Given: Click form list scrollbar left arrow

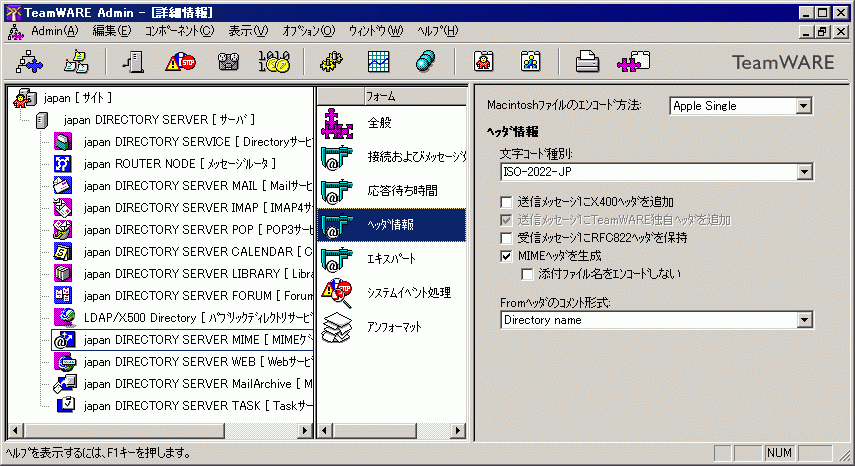Looking at the screenshot, I should click(x=325, y=431).
